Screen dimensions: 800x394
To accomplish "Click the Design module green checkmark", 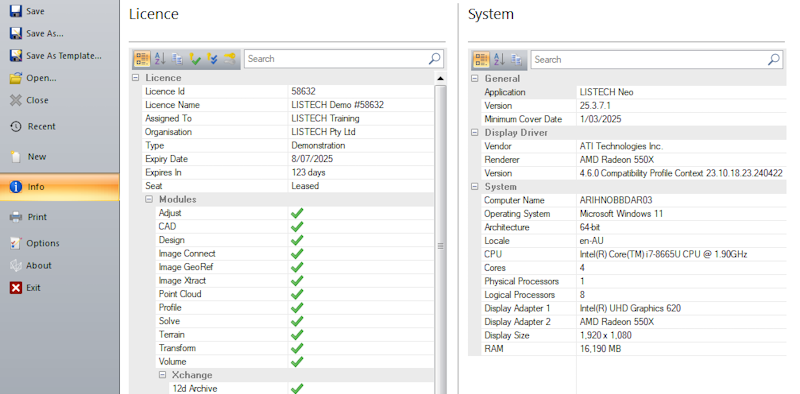I will point(297,240).
